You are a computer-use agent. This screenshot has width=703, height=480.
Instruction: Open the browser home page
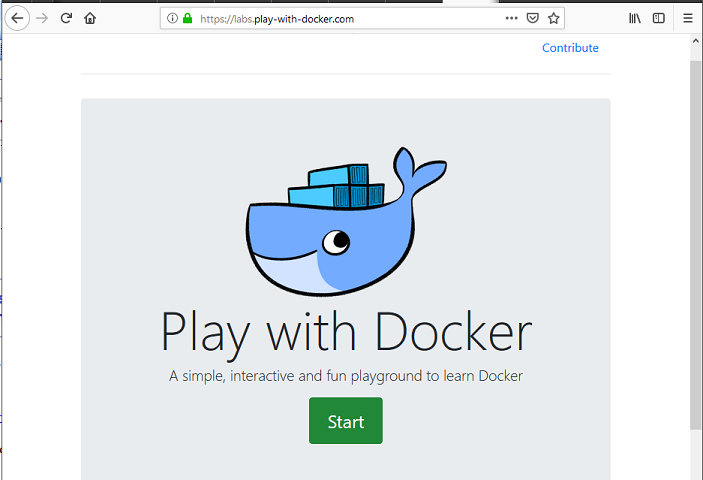pyautogui.click(x=90, y=18)
